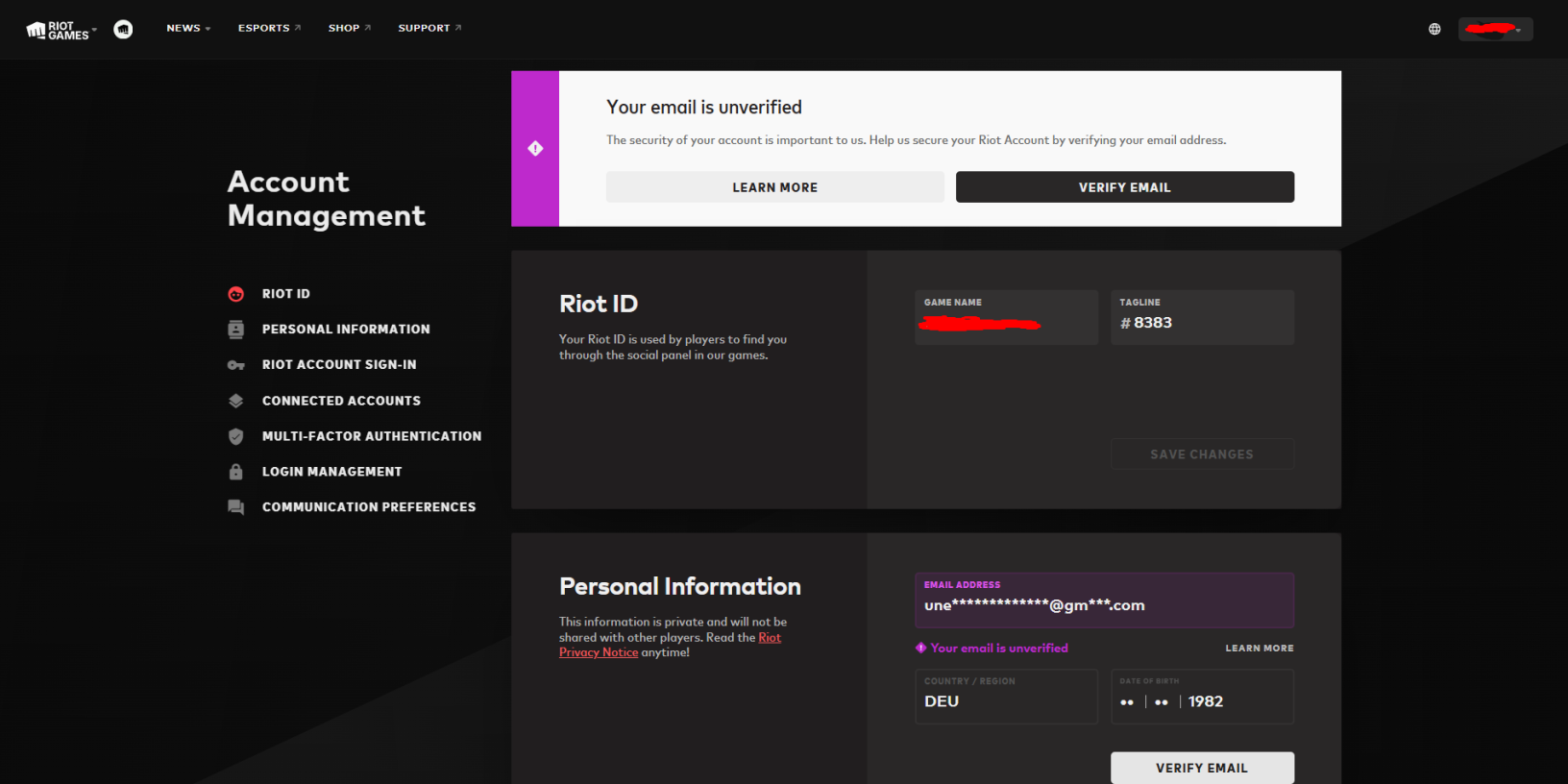Click the Riot ID sidebar icon
1568x784 pixels.
pyautogui.click(x=235, y=294)
